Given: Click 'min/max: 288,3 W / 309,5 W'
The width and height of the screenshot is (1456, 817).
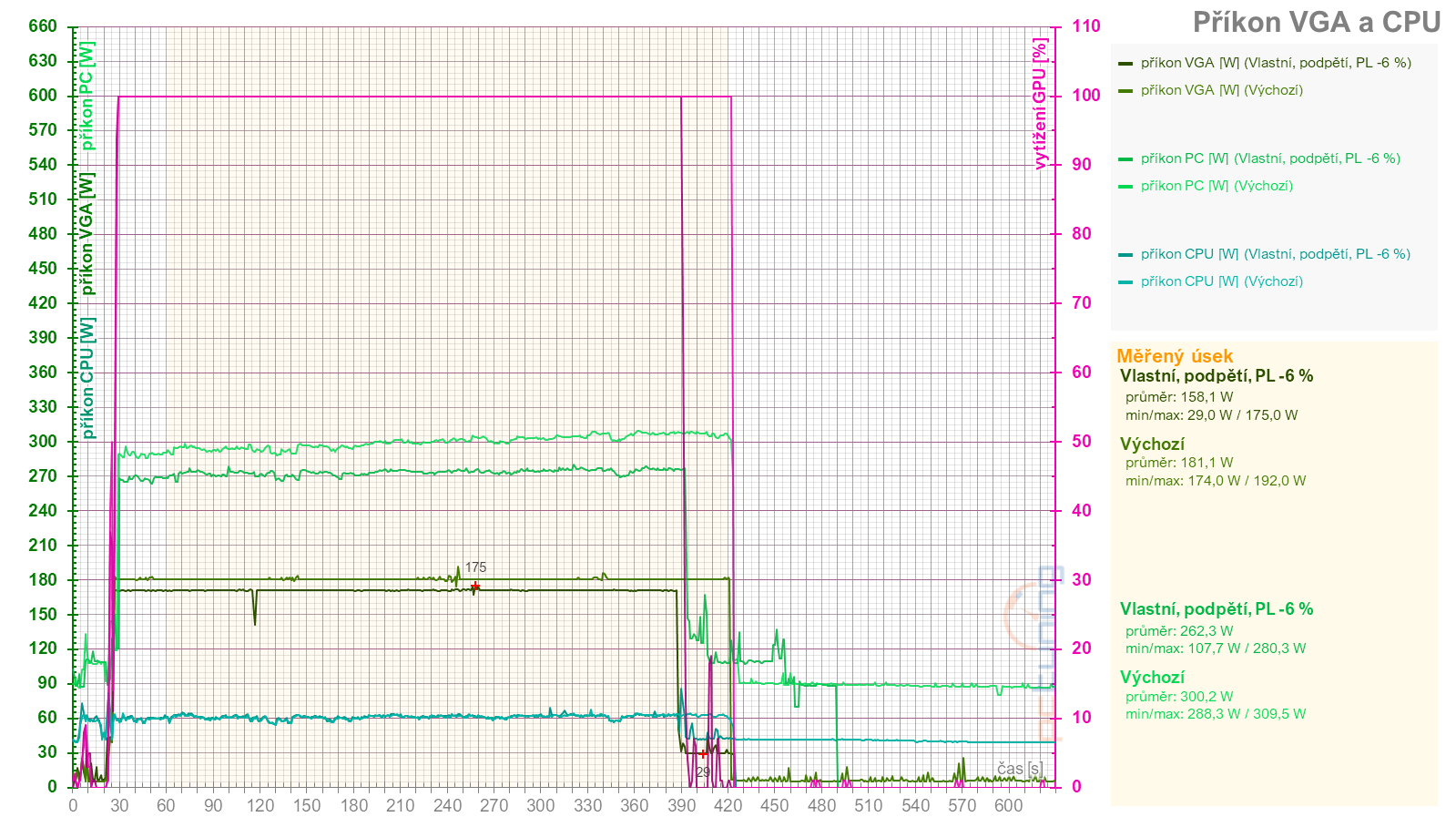Looking at the screenshot, I should click(1215, 714).
